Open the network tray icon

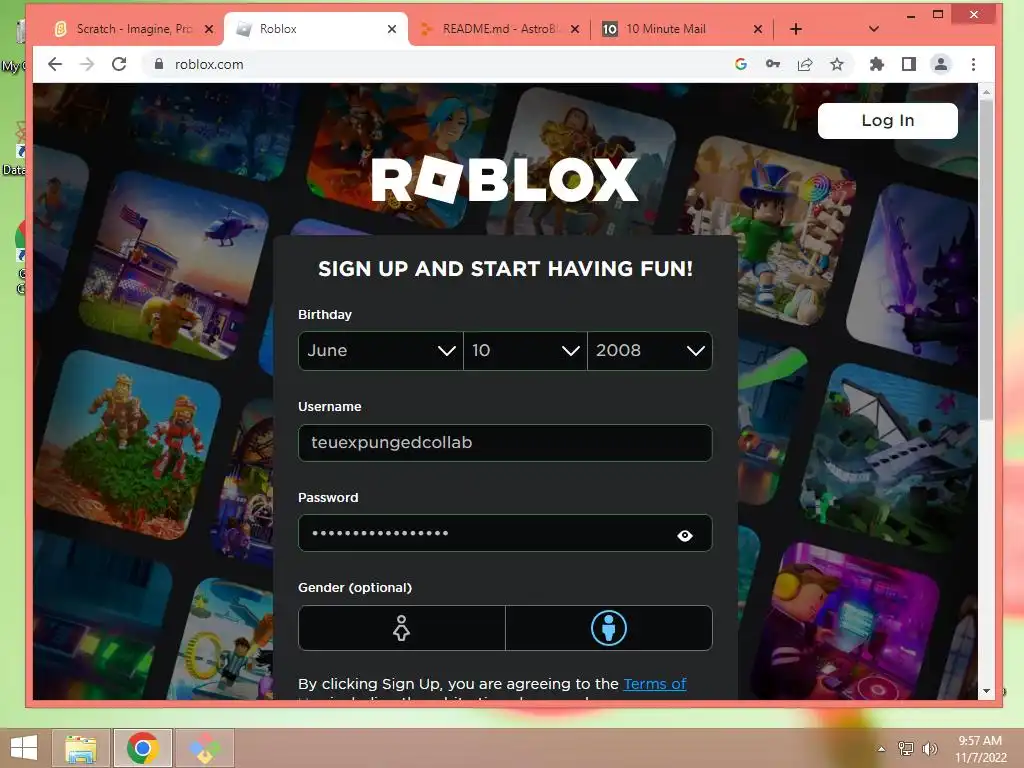(x=906, y=749)
